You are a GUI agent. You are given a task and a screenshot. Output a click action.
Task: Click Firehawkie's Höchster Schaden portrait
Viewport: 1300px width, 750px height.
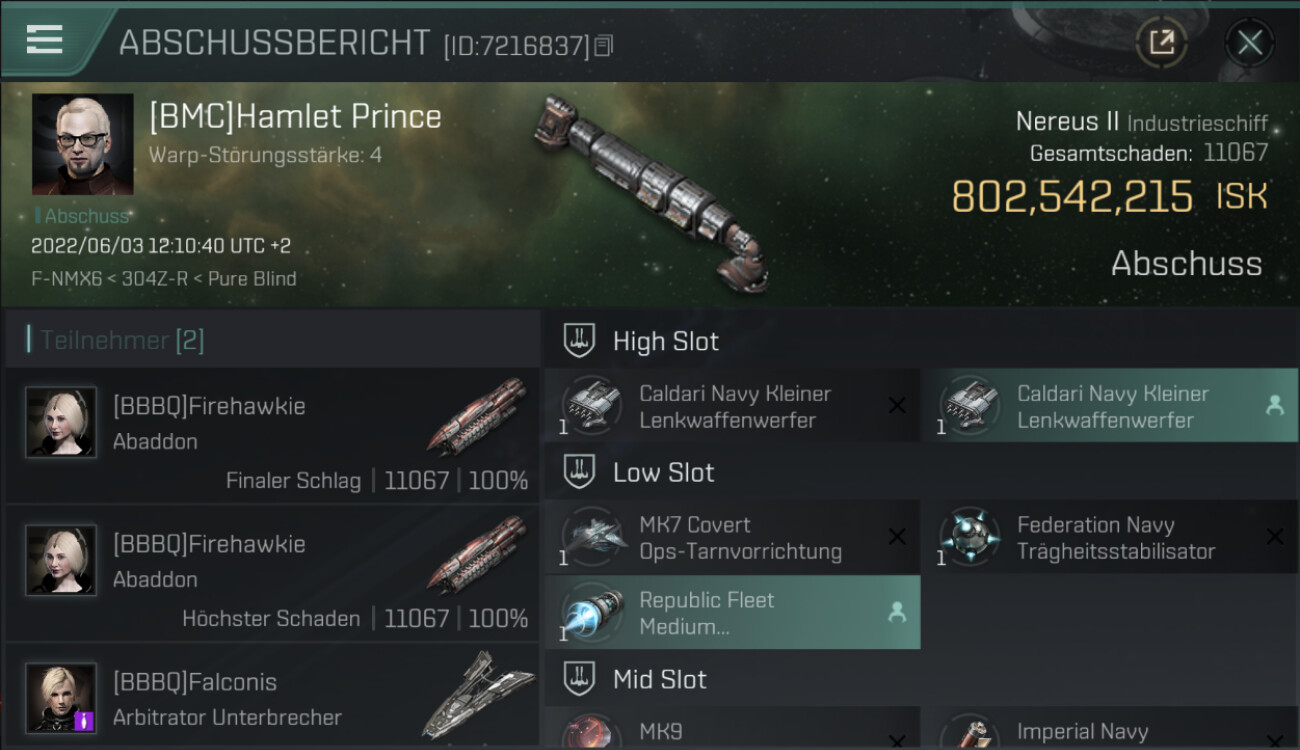[61, 560]
